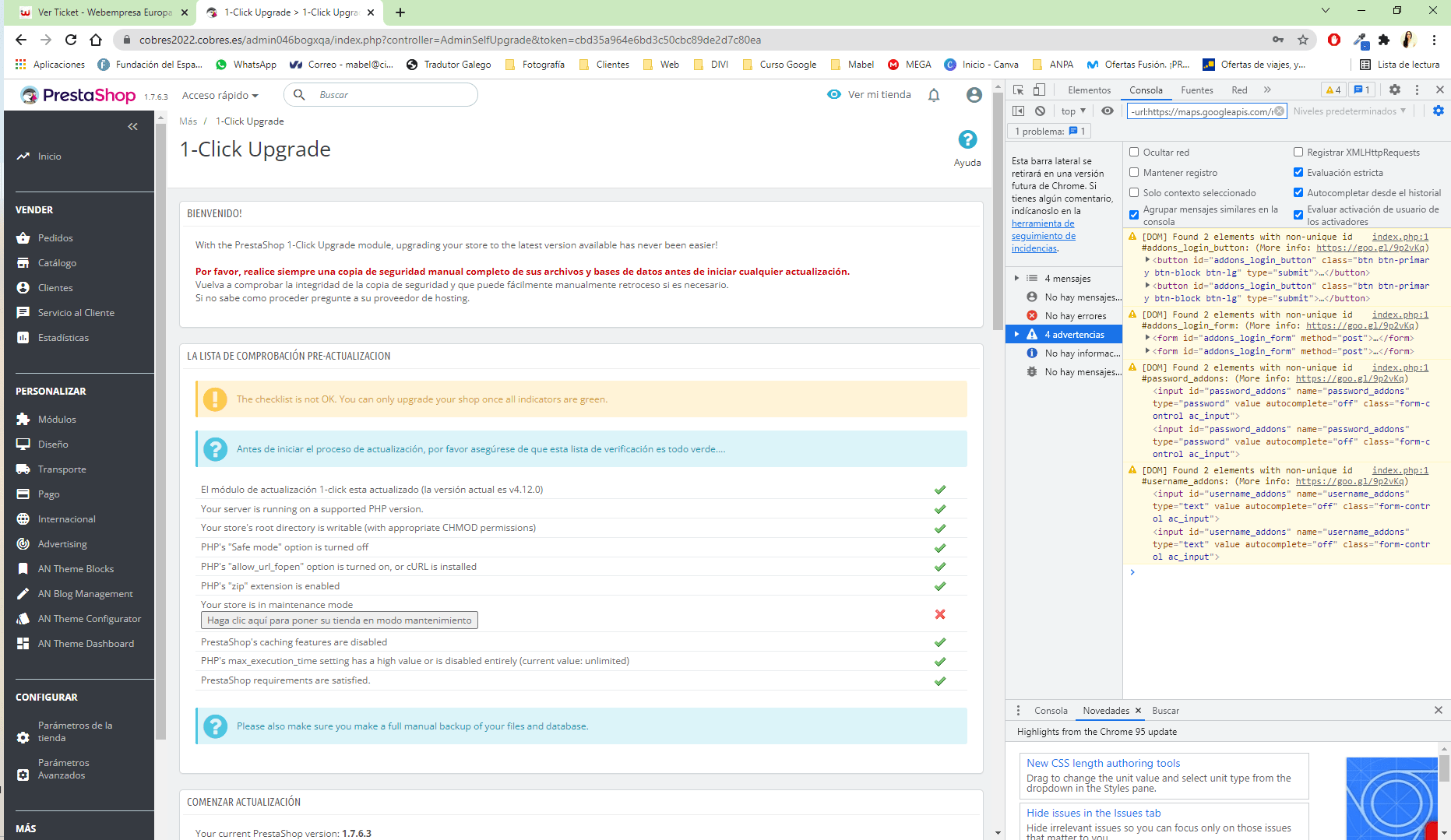
Task: Switch to Ver Ticket browser tab
Action: (x=104, y=12)
